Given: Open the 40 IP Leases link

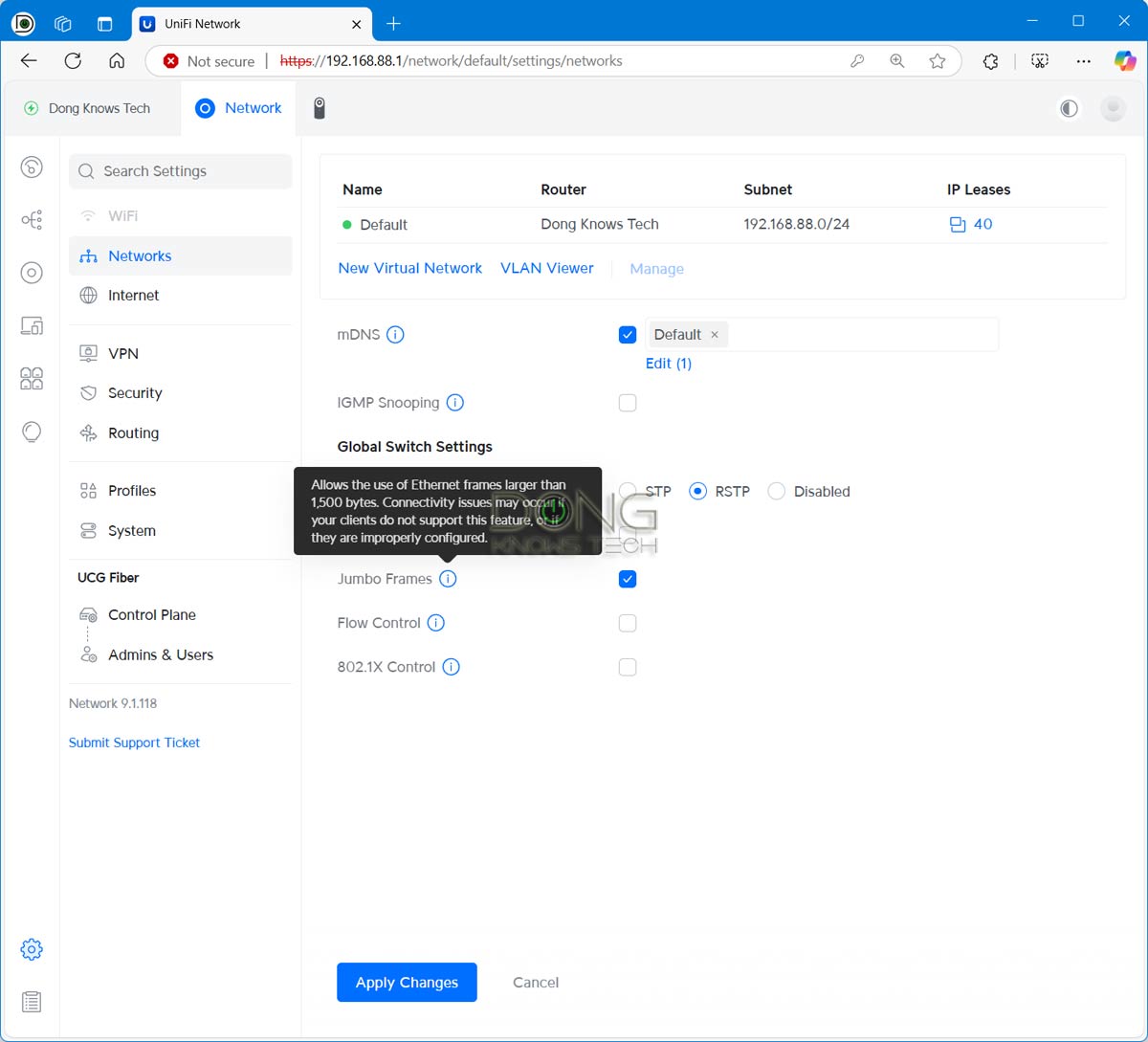Looking at the screenshot, I should (x=971, y=224).
